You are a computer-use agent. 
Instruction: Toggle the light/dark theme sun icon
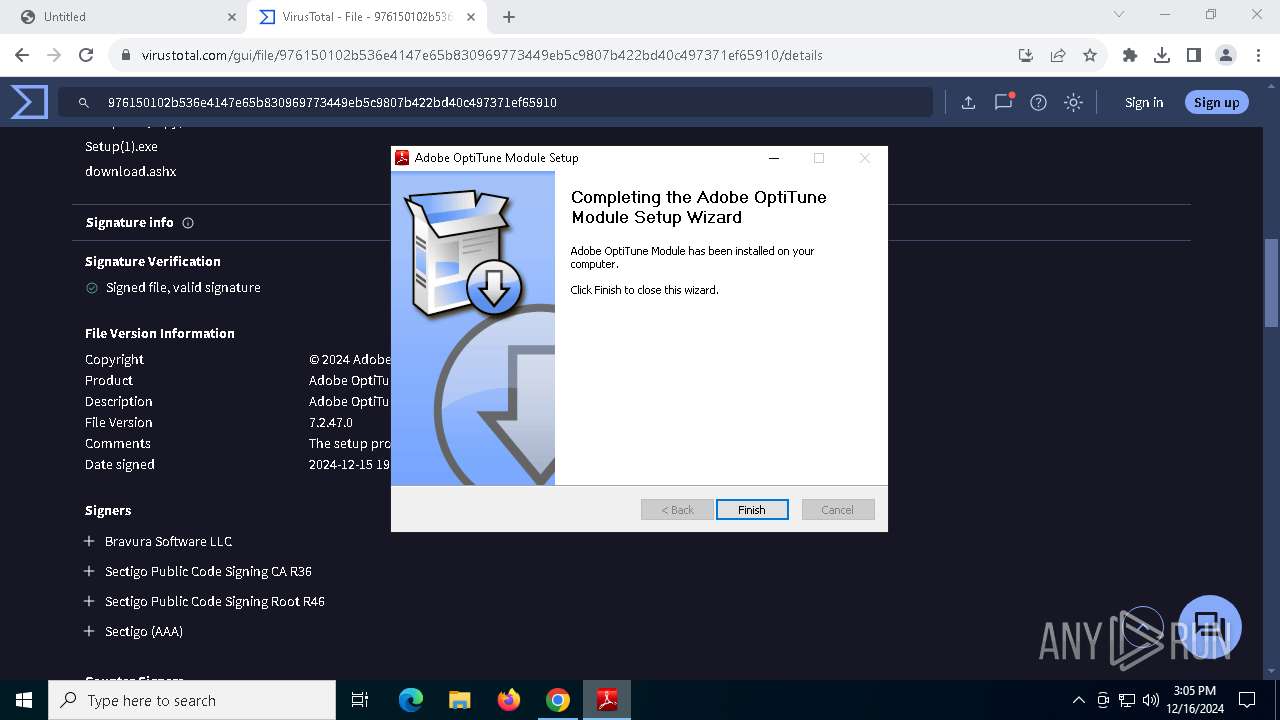click(x=1073, y=102)
